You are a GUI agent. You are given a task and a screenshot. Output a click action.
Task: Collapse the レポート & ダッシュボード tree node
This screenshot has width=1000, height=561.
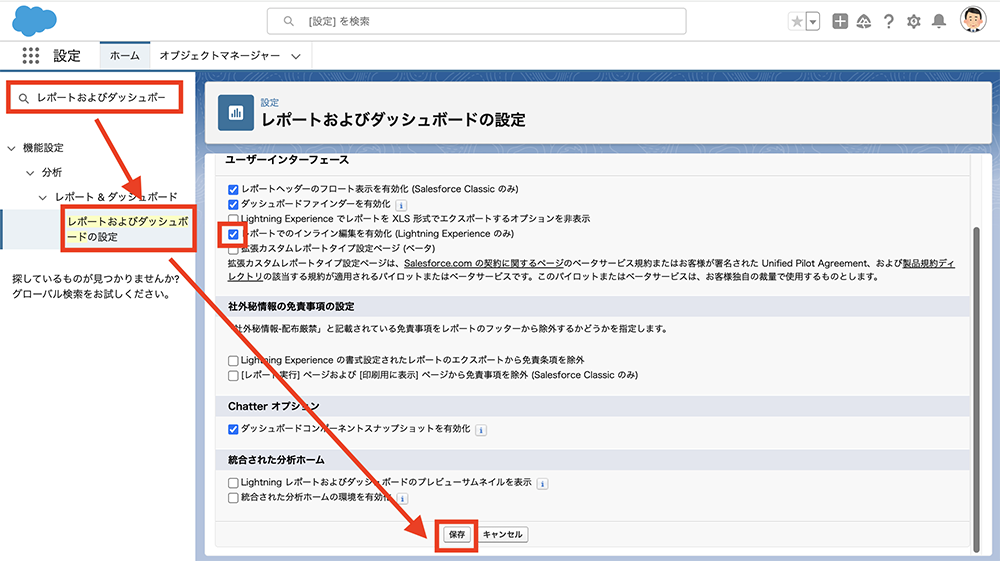[43, 198]
